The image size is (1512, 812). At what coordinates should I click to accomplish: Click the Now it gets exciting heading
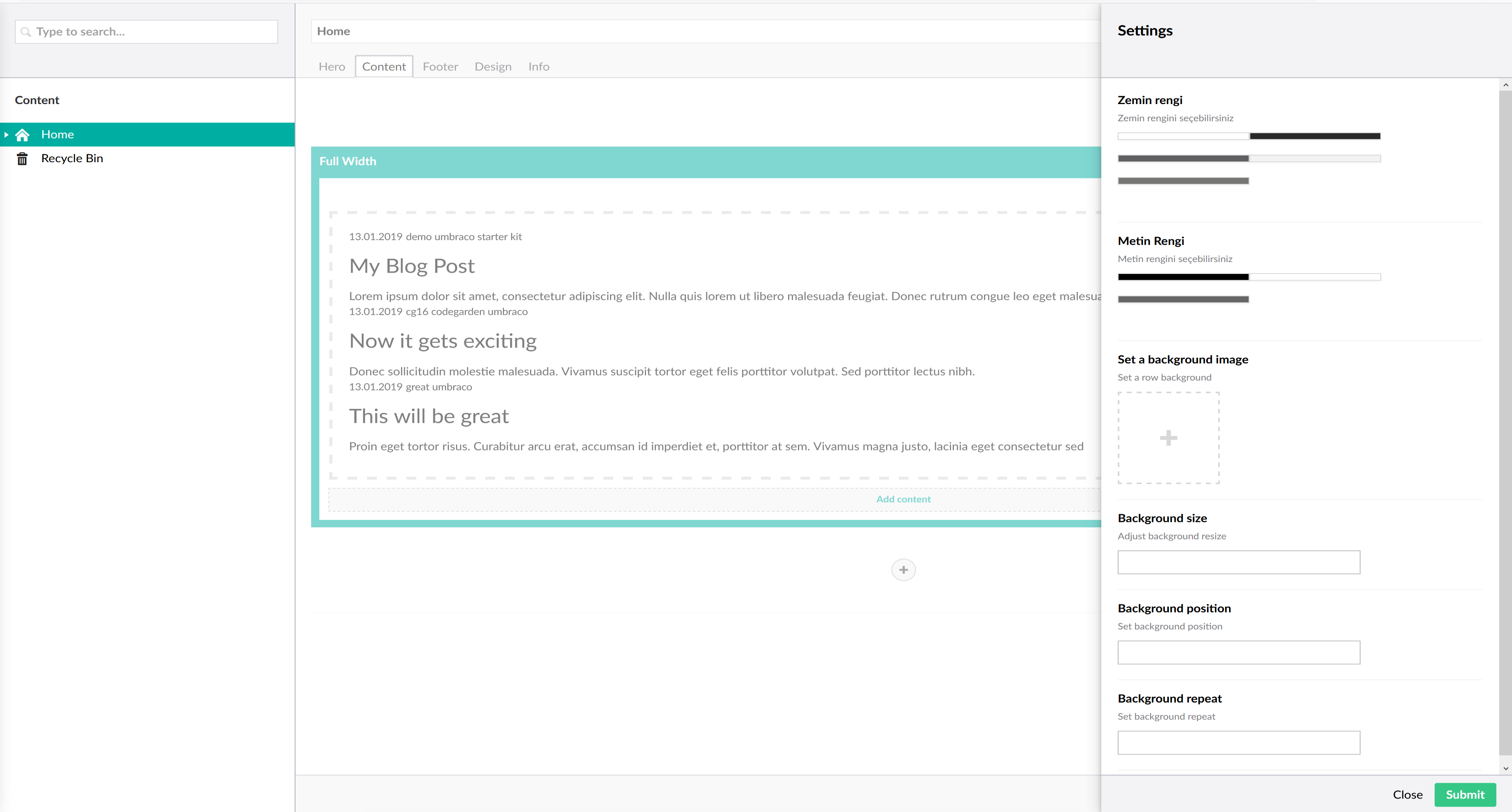coord(443,341)
